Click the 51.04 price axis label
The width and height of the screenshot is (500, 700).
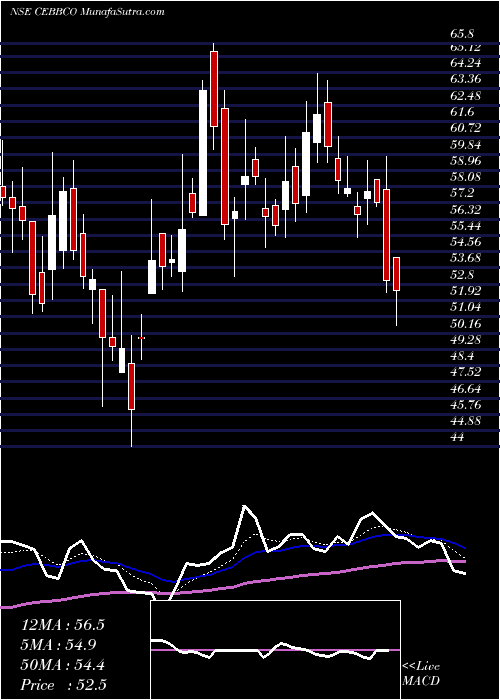[x=466, y=307]
